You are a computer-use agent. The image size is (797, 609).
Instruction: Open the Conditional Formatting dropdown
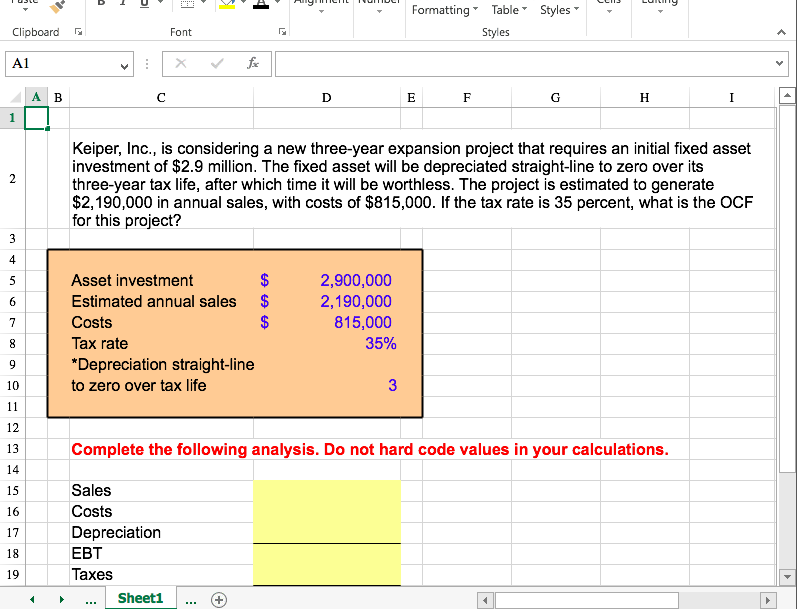(x=445, y=10)
